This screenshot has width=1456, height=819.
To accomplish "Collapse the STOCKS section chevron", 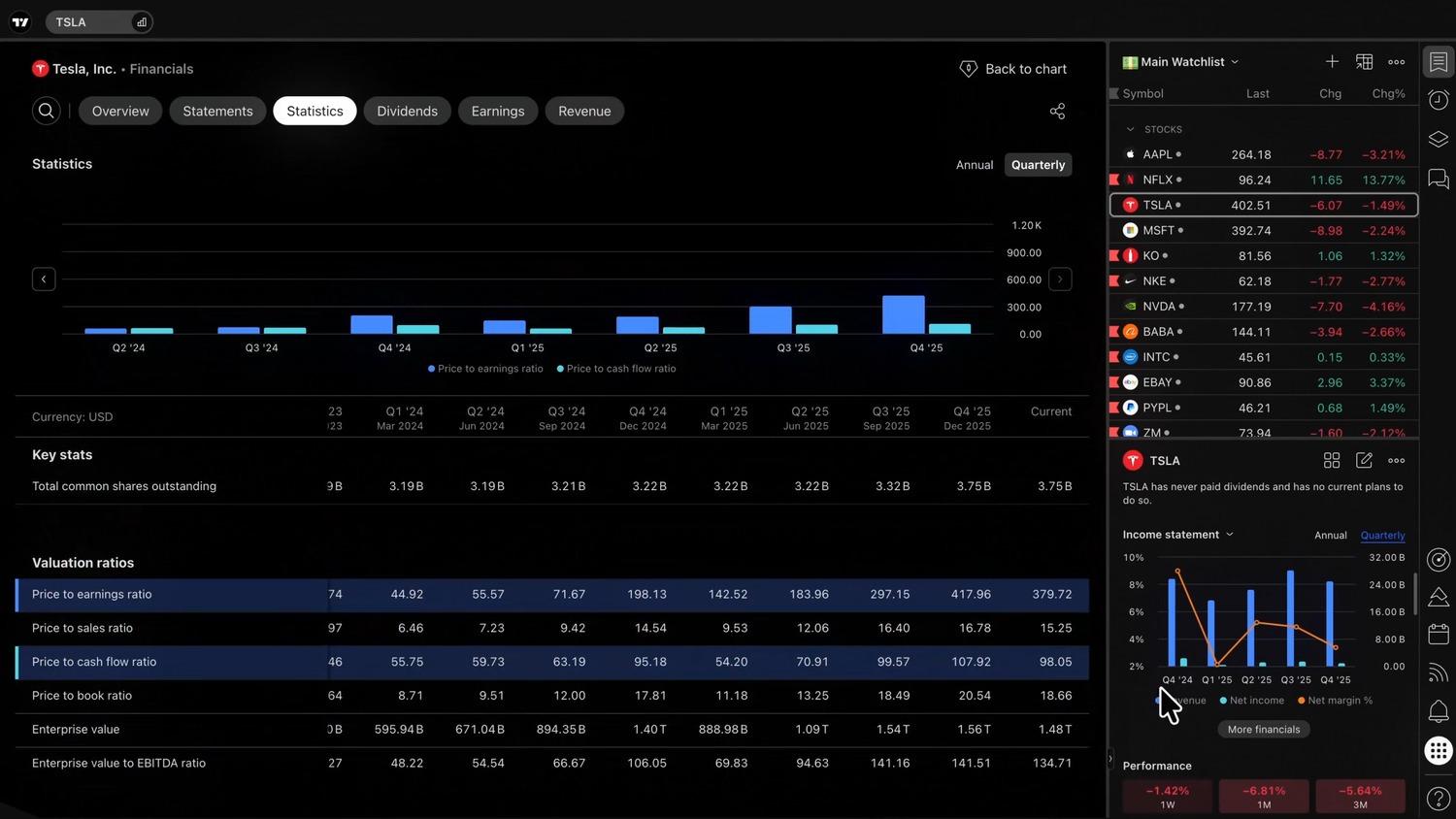I will (1130, 129).
